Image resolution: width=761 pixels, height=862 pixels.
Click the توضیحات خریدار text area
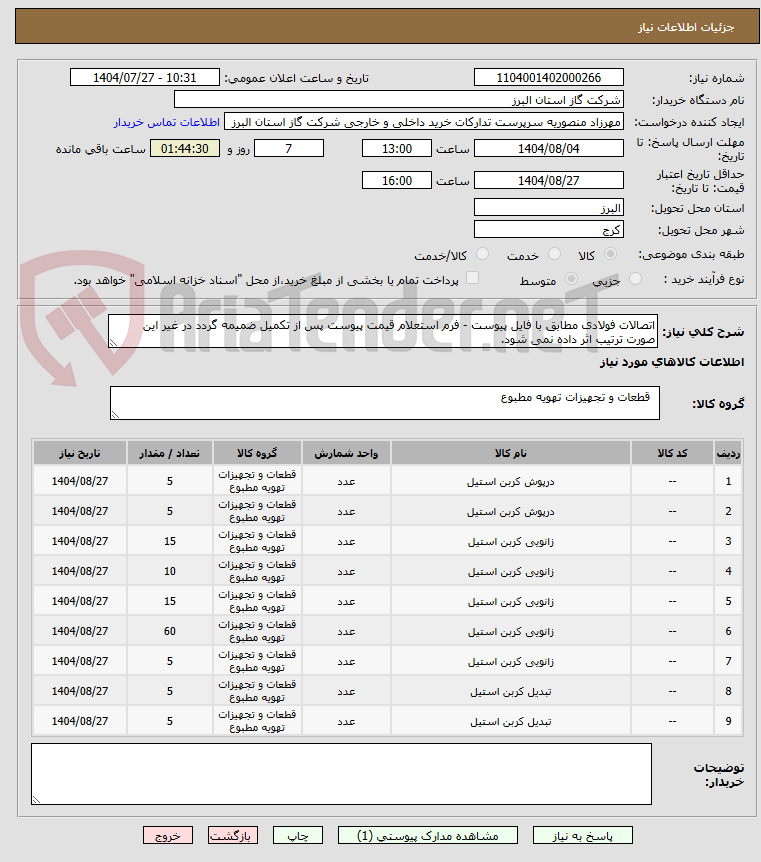click(x=341, y=774)
